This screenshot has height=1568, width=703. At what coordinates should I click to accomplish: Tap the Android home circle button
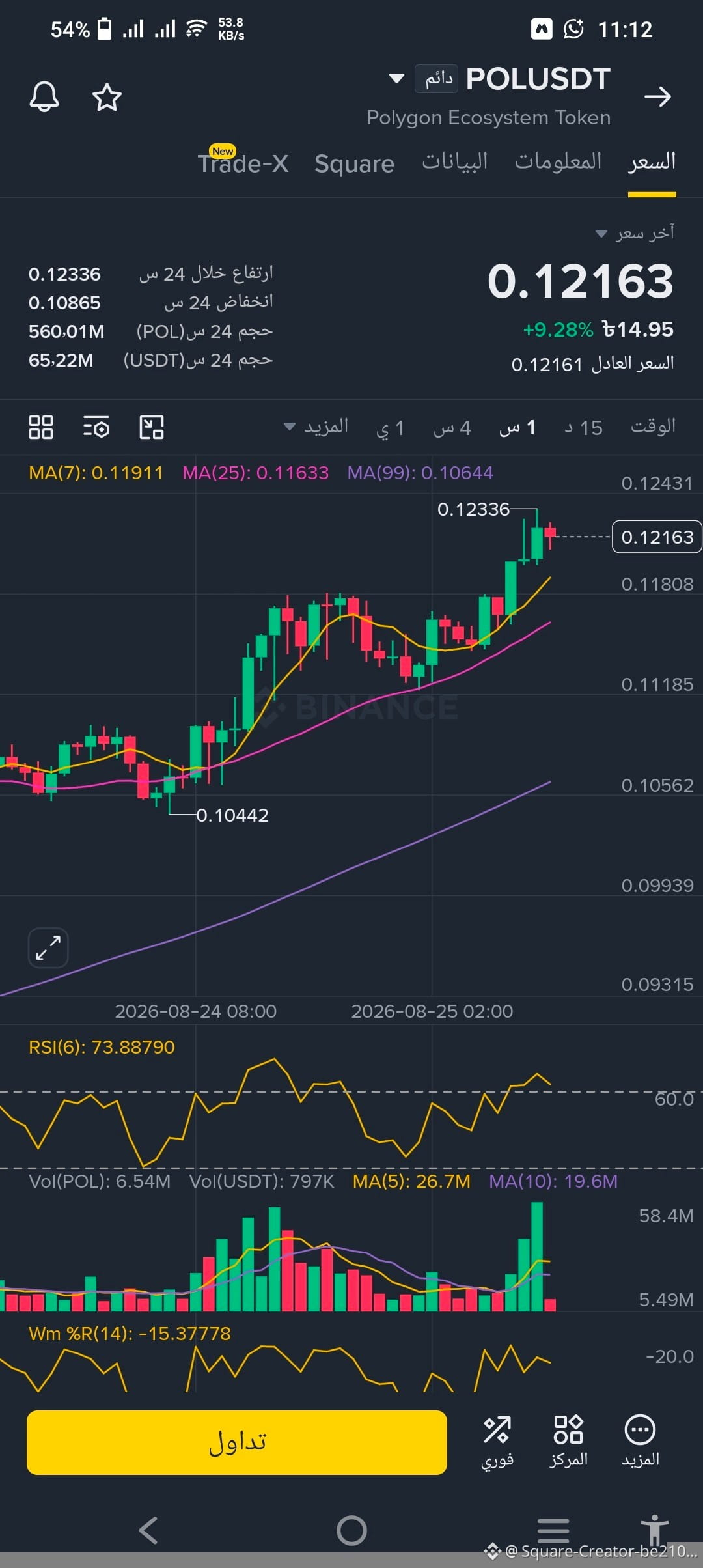pyautogui.click(x=351, y=1530)
